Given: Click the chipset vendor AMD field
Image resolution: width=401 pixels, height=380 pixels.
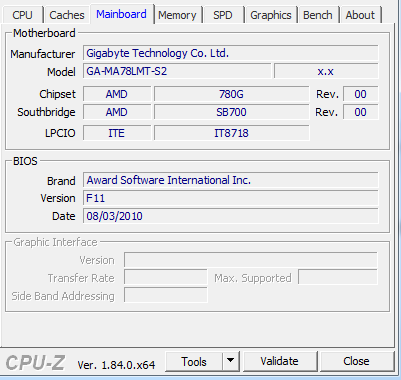Looking at the screenshot, I should coord(117,94).
